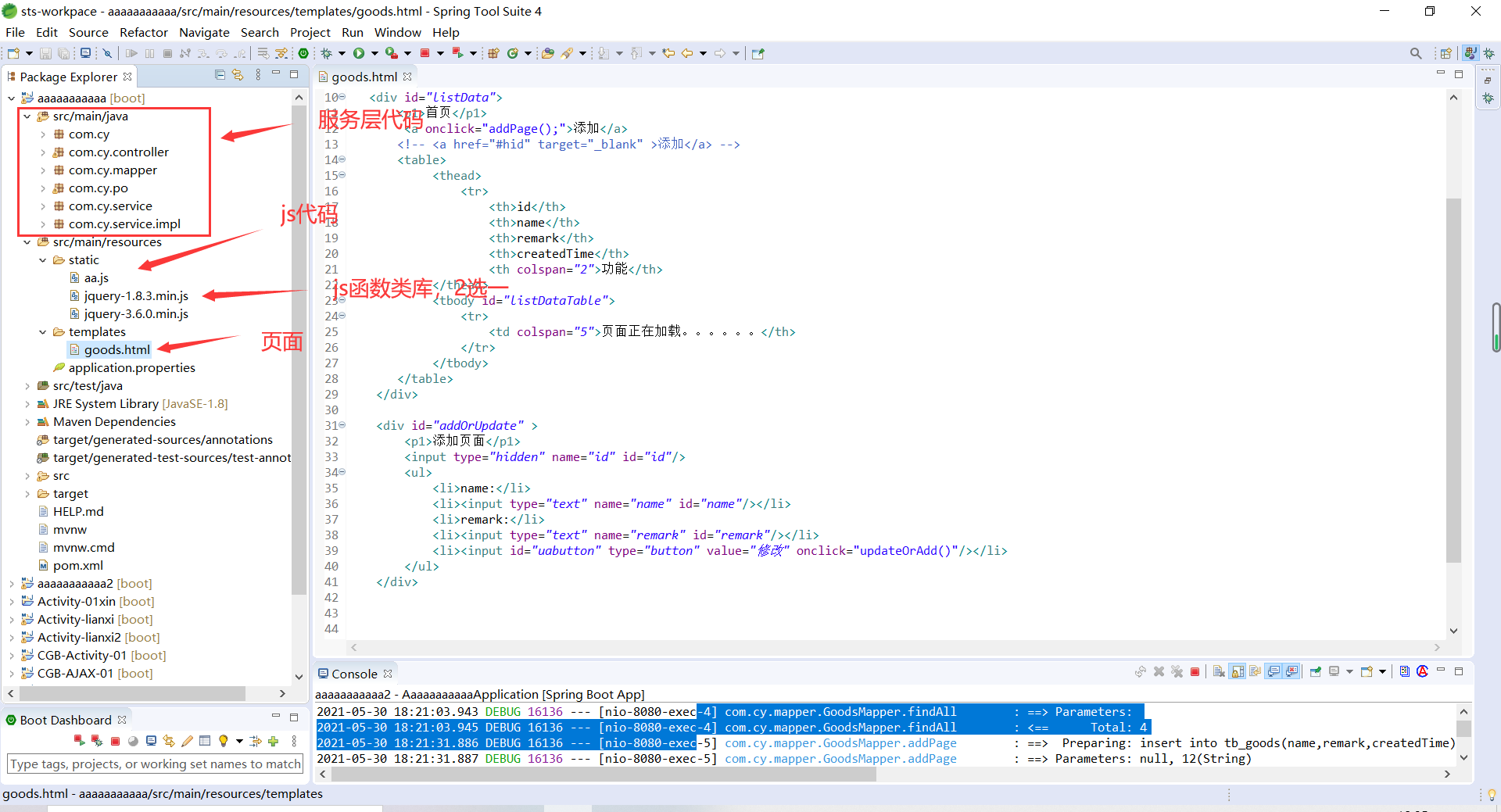This screenshot has height=812, width=1501.
Task: Click the Terminate red square in Console toolbar
Action: click(1195, 672)
